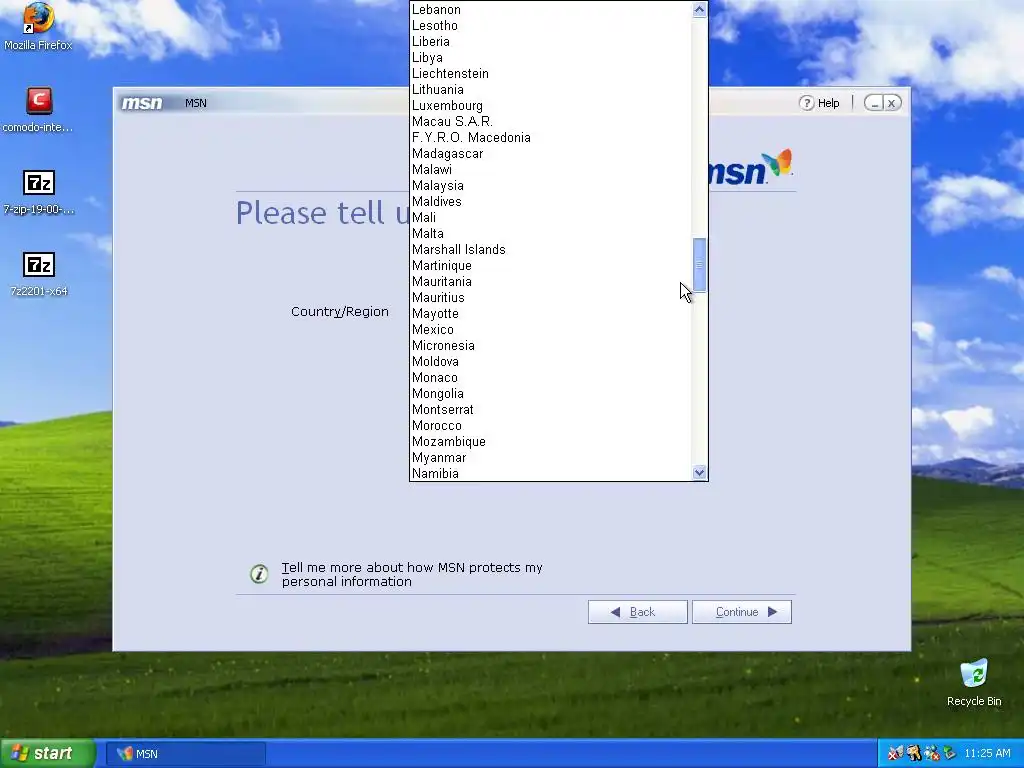Click the info icon beside privacy link
The image size is (1024, 768).
(x=259, y=574)
